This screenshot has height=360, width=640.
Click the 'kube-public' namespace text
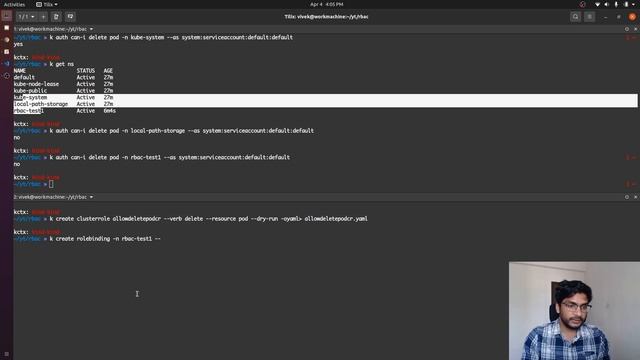(30, 91)
